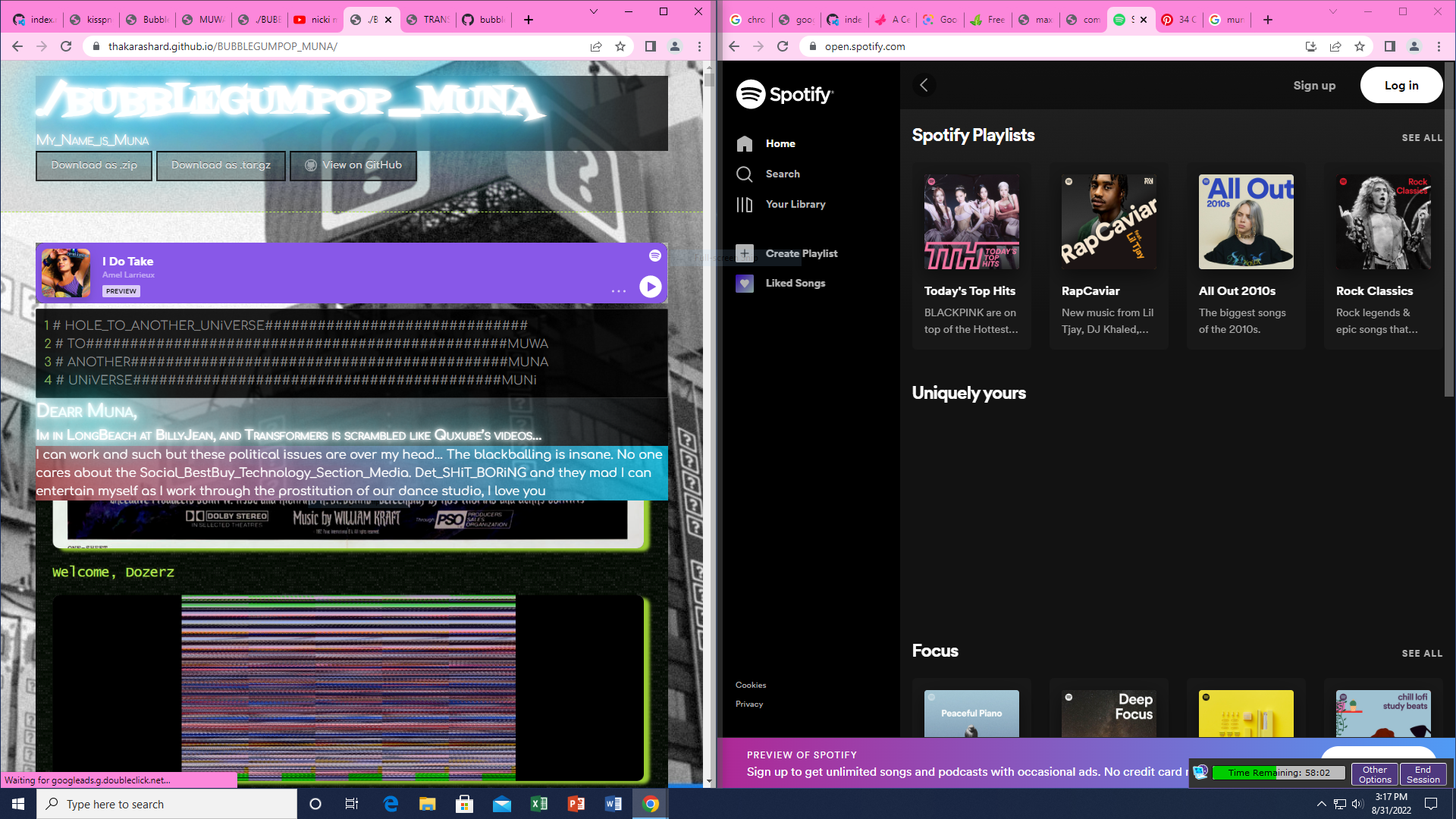
Task: Bookmark Spotify page with star icon
Action: (1359, 46)
